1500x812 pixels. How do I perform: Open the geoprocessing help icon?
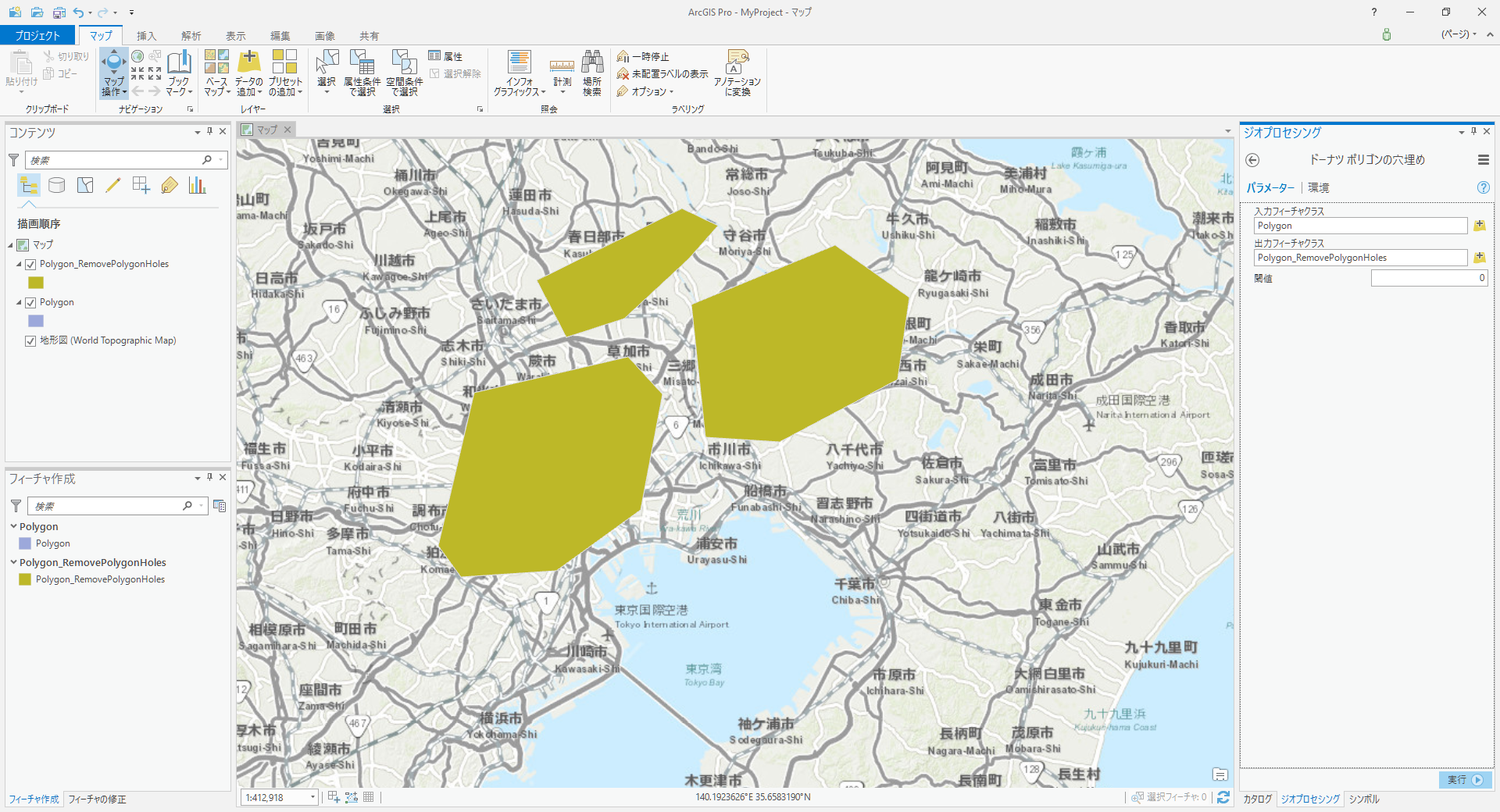pyautogui.click(x=1483, y=187)
